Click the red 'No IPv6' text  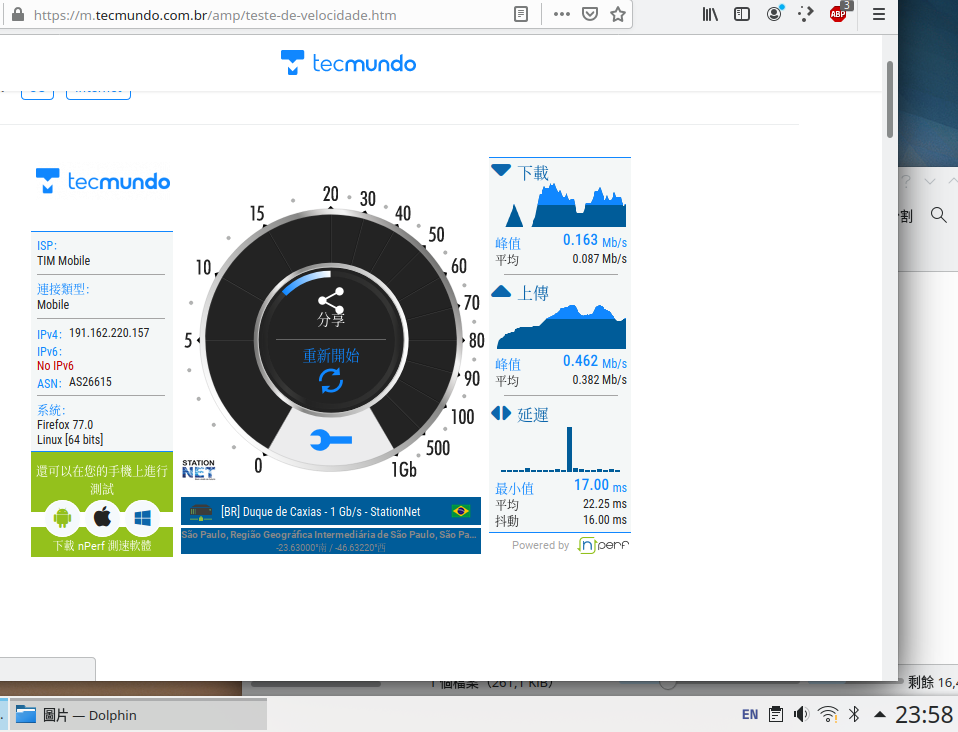(x=55, y=366)
